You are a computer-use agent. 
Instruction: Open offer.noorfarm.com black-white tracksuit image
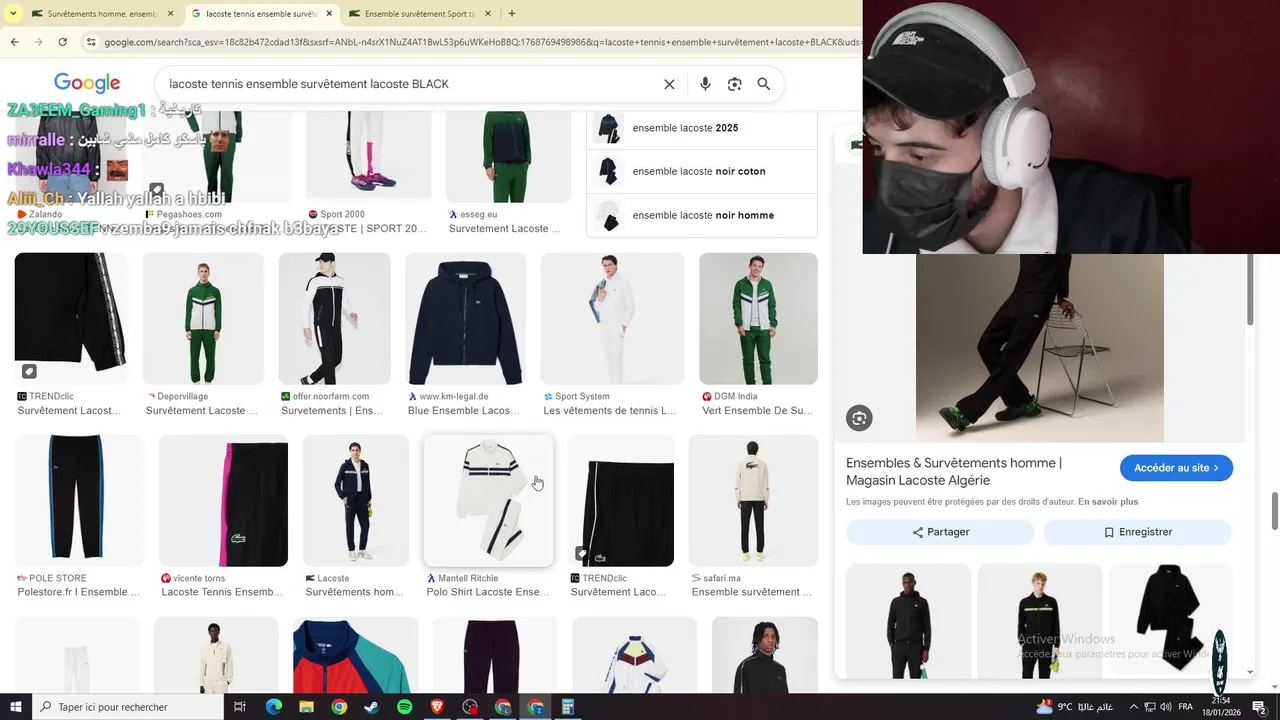point(334,319)
